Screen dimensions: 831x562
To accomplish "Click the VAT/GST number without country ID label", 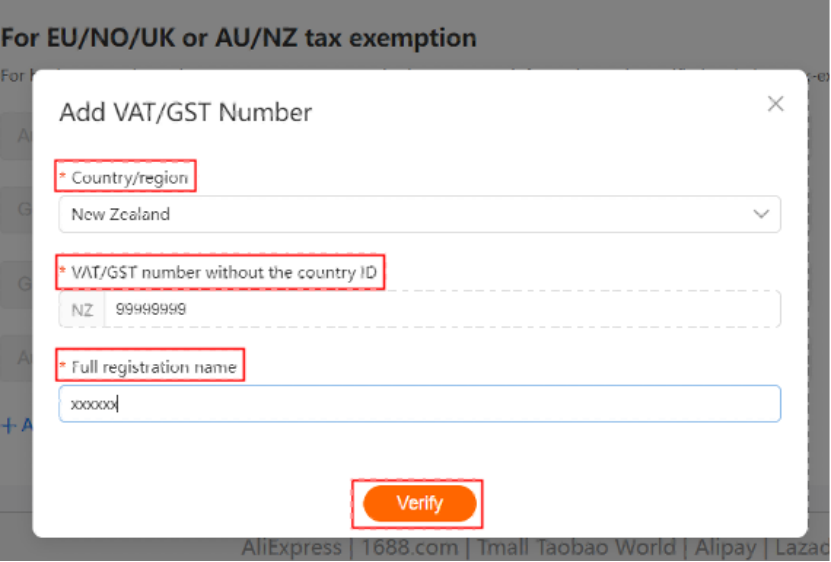I will [224, 272].
